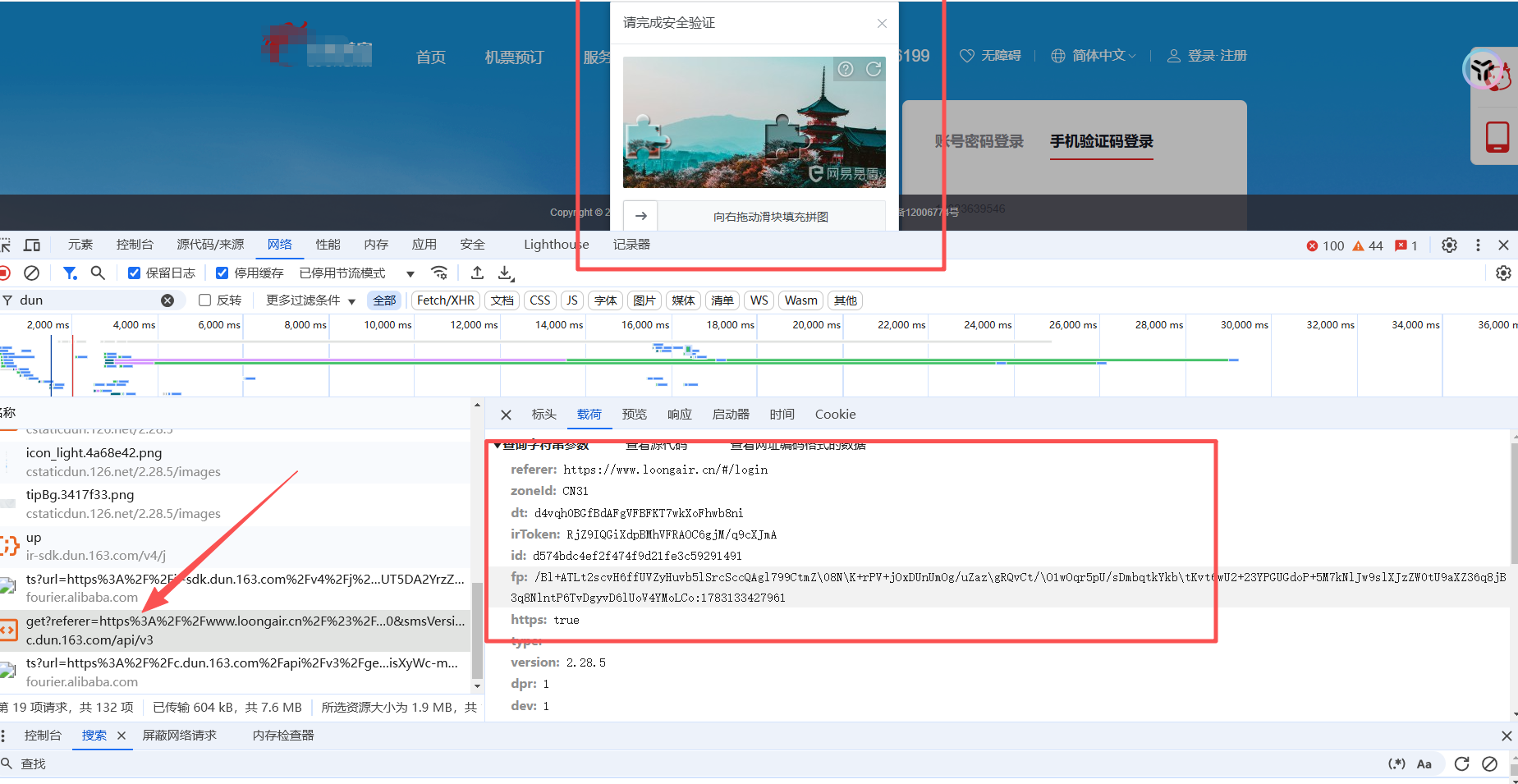Toggle the 保留日志 checkbox
Screen dimensions: 1518x784
click(135, 273)
